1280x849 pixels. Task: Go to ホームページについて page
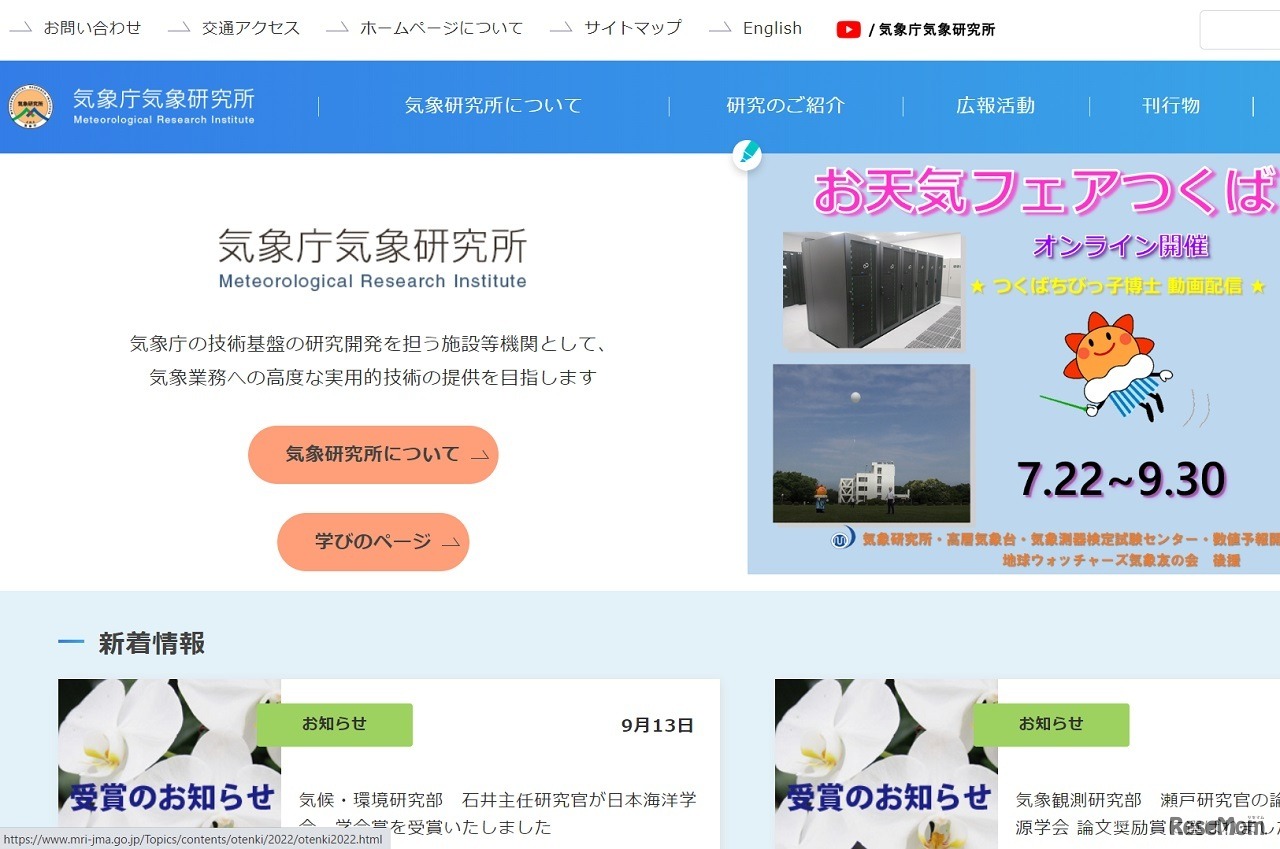coord(441,28)
